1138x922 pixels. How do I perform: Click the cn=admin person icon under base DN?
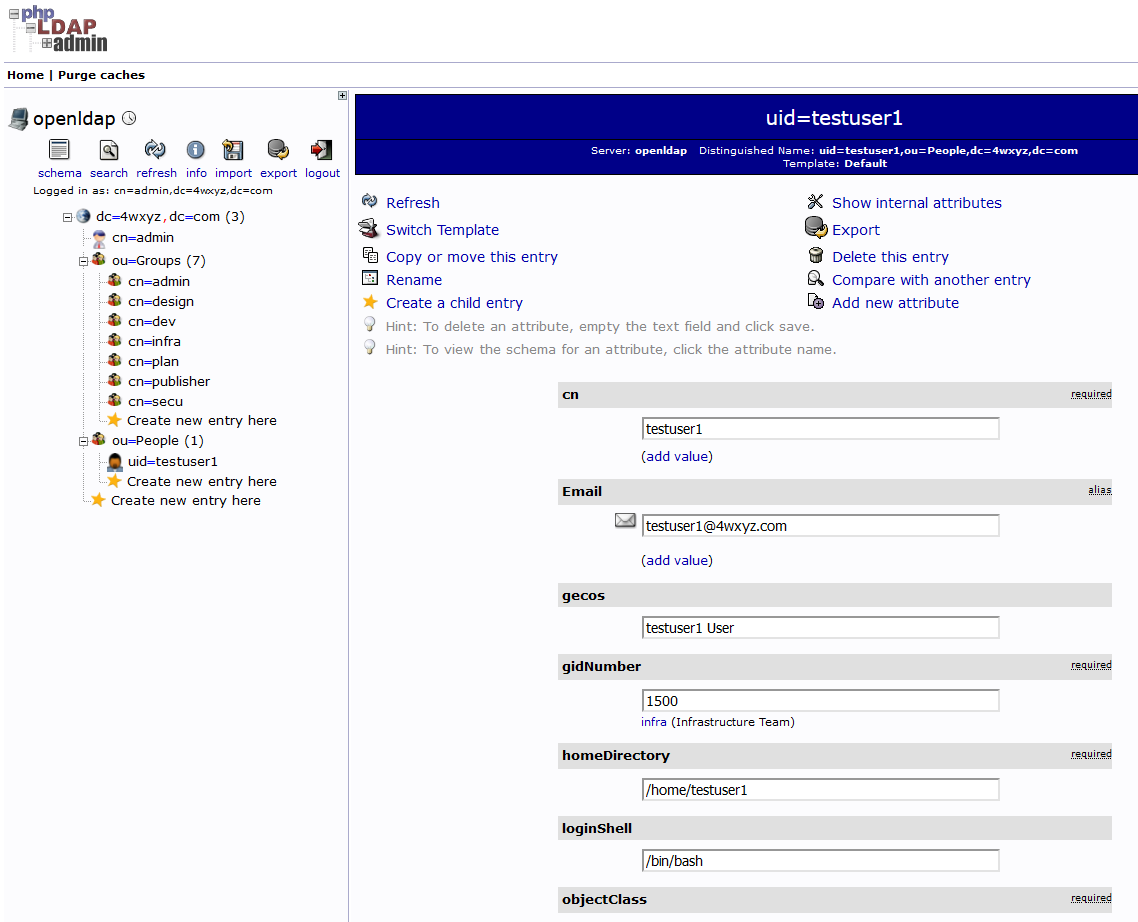pyautogui.click(x=99, y=238)
